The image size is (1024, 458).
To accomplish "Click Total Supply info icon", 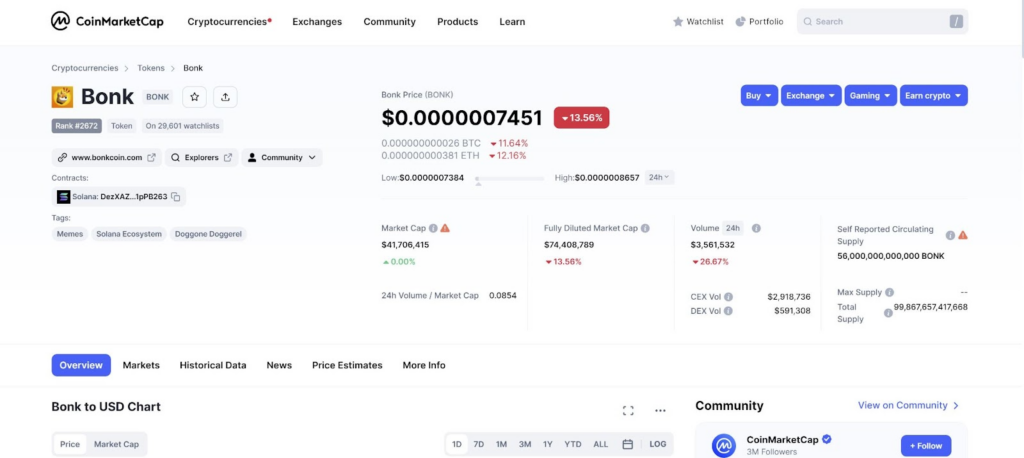I will 888,313.
